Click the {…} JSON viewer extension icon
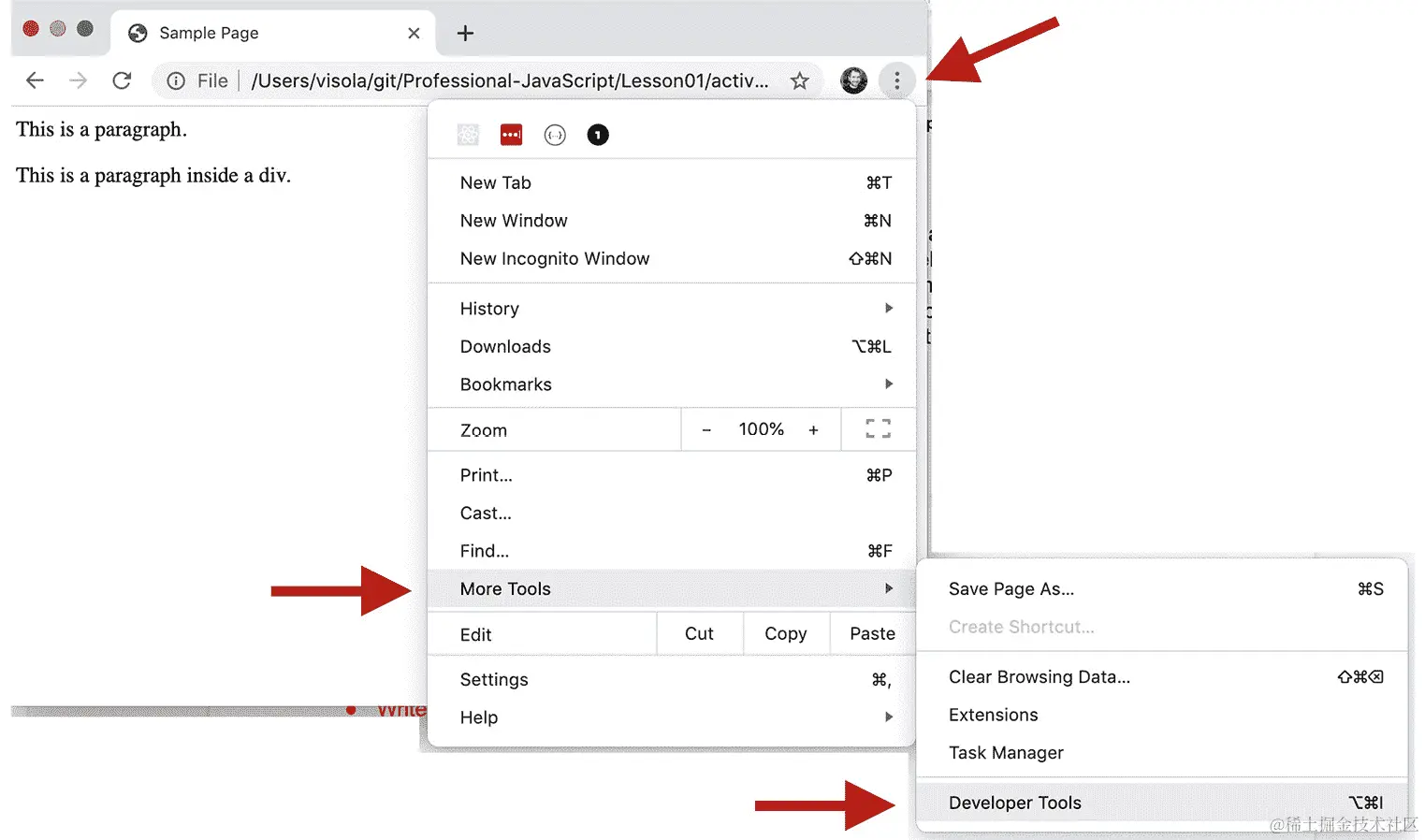The width and height of the screenshot is (1425, 840). [x=555, y=134]
